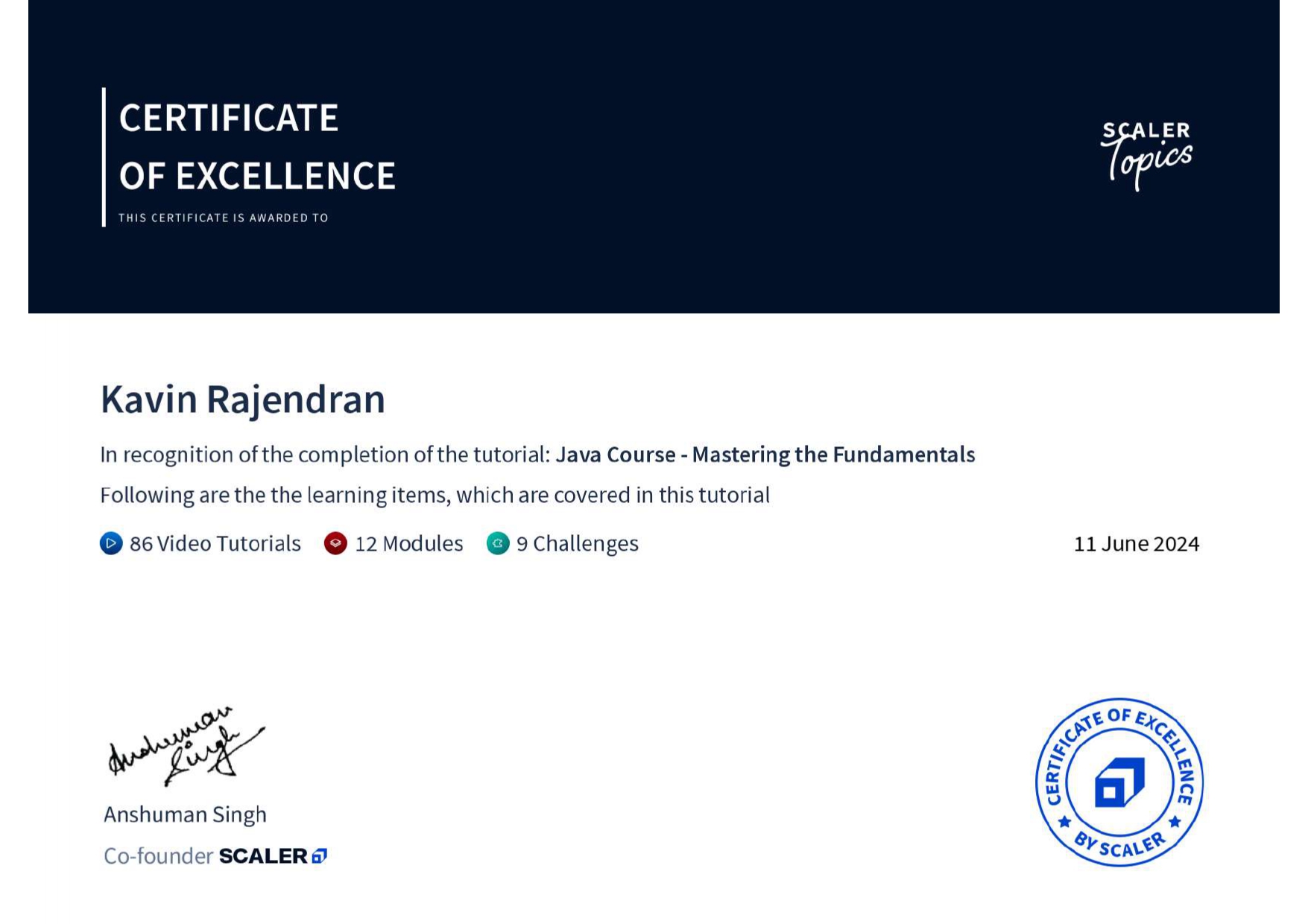Click the 12 Modules label

(x=408, y=544)
